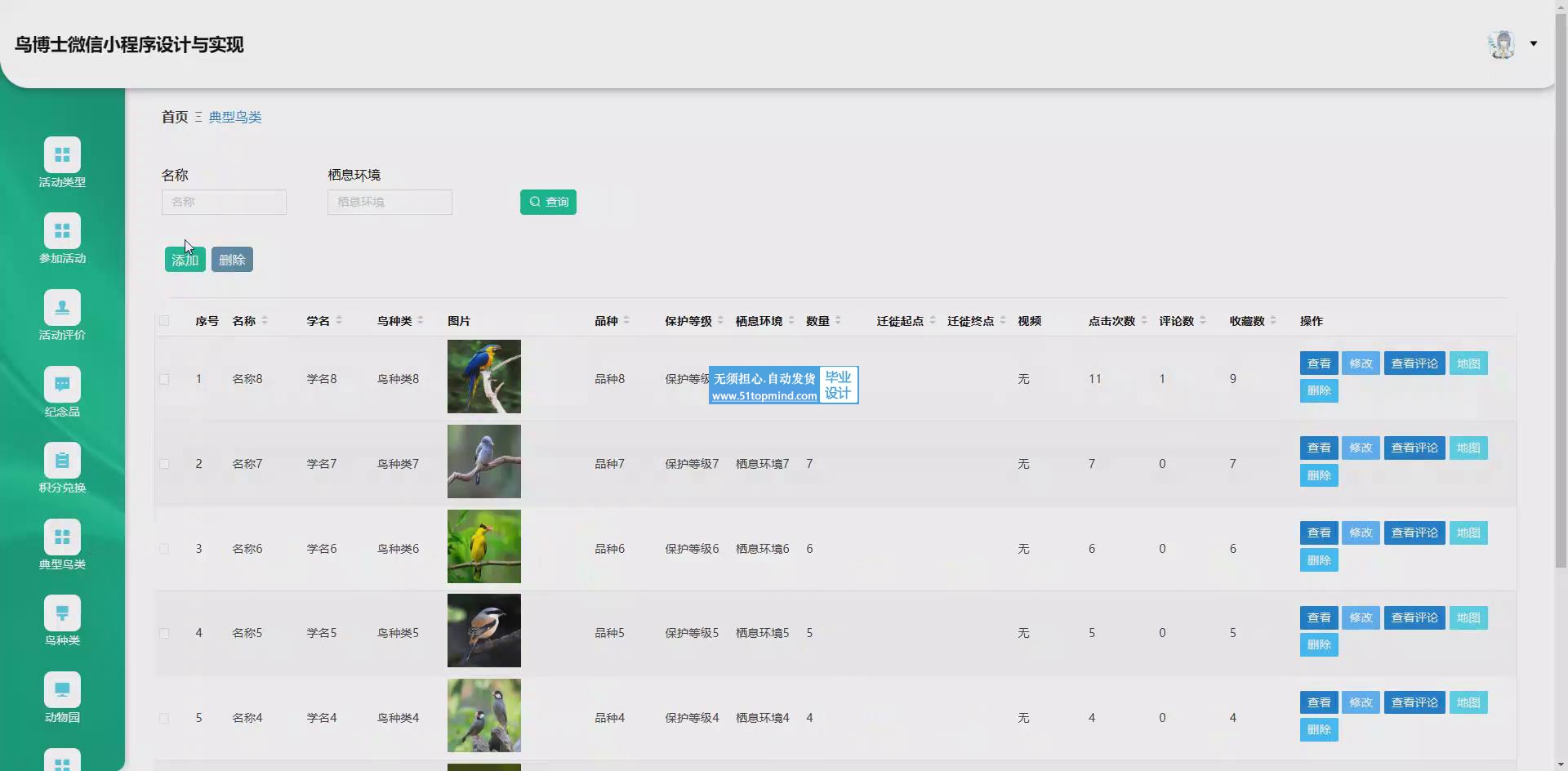Open the 参加活动 sidebar icon
This screenshot has width=1568, height=771.
click(x=62, y=231)
